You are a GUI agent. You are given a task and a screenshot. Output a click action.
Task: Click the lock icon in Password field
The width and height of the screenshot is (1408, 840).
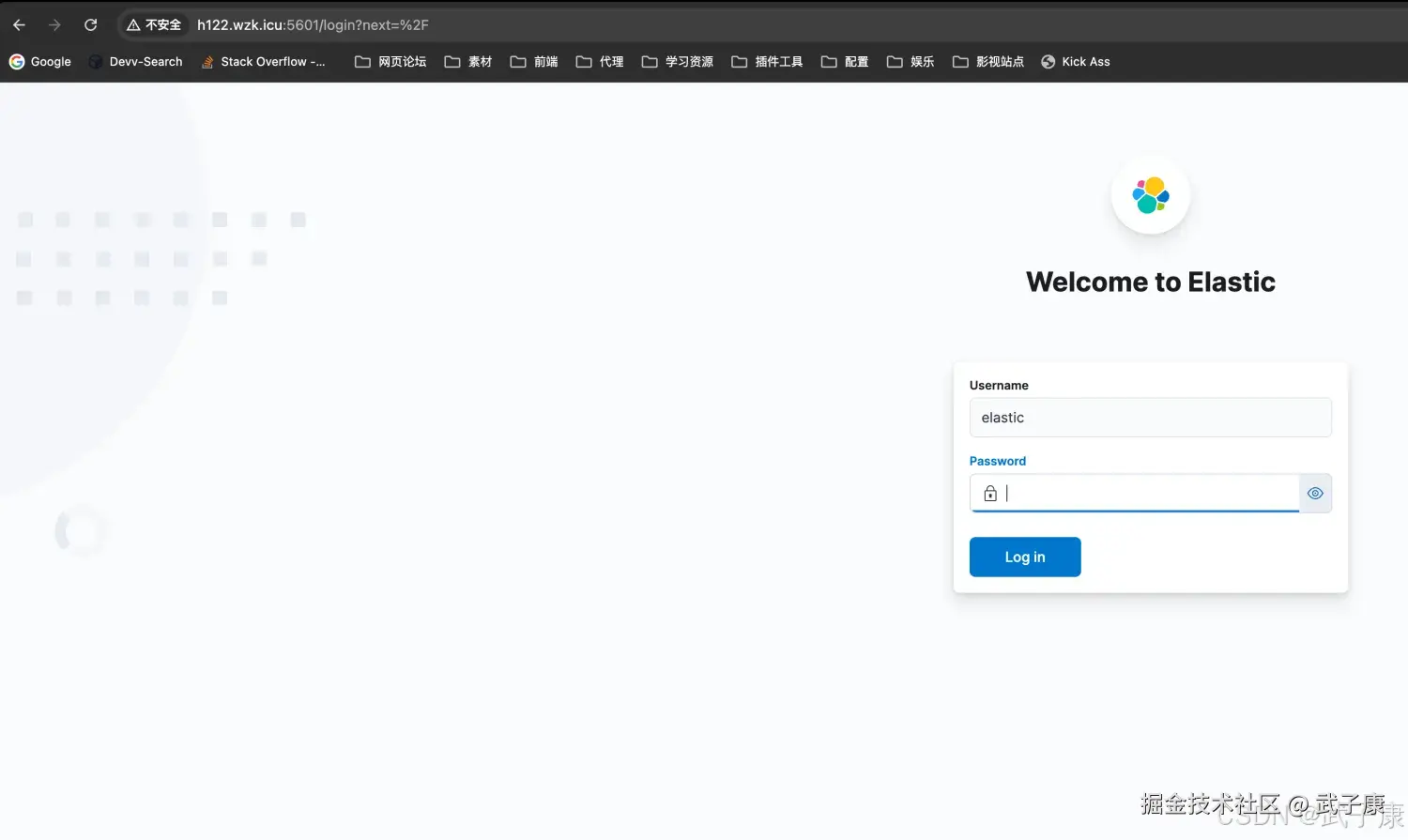coord(990,493)
